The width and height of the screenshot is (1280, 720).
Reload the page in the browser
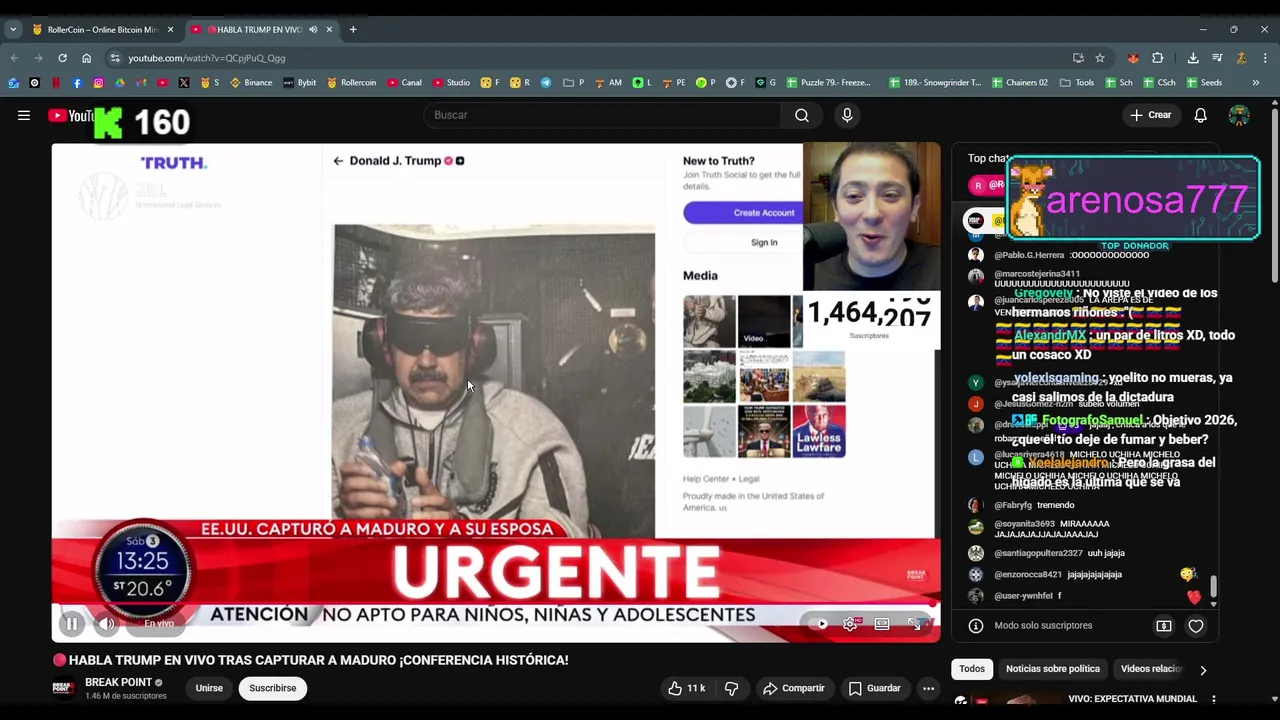point(62,58)
